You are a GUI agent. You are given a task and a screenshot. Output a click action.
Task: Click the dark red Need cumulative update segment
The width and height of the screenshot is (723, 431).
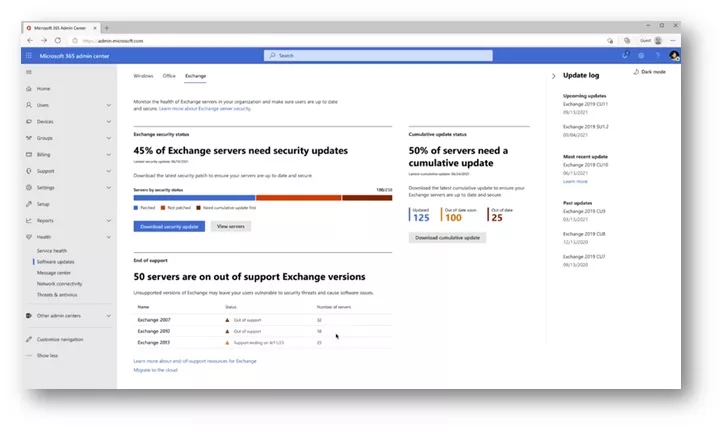pos(367,198)
